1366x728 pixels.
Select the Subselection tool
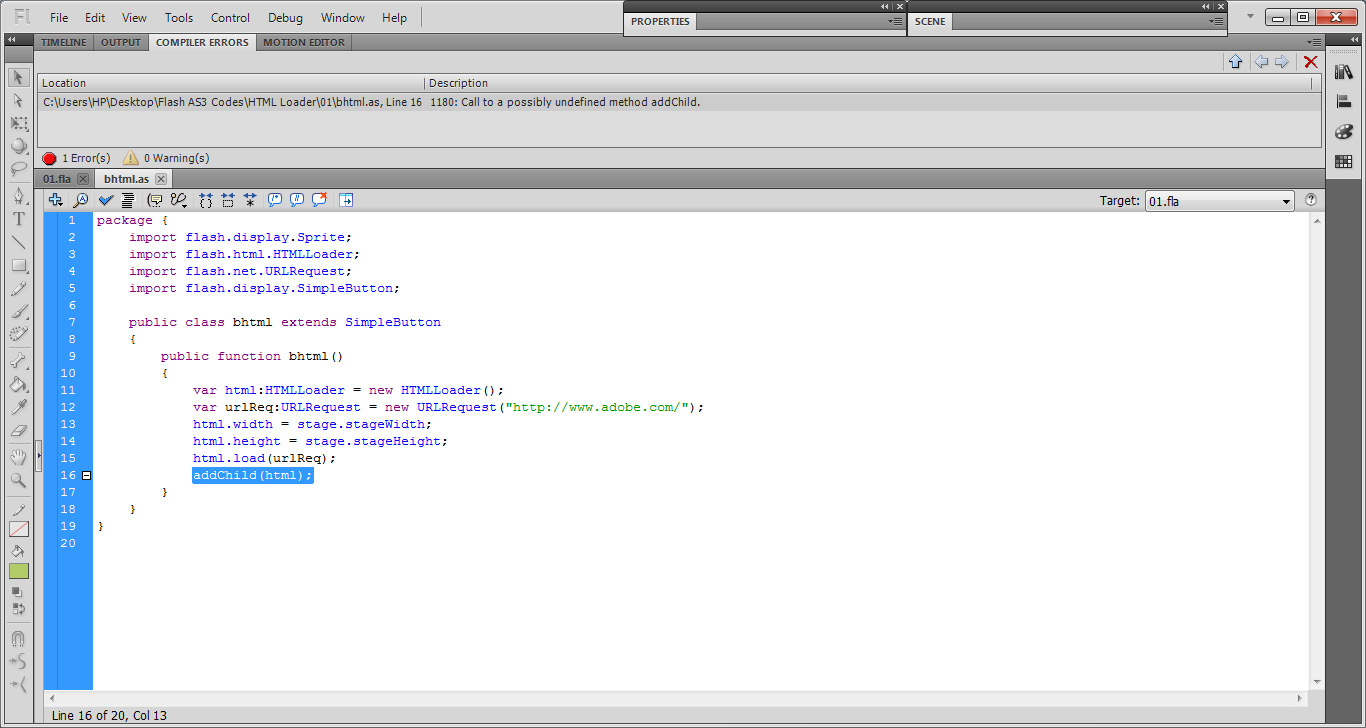point(18,100)
